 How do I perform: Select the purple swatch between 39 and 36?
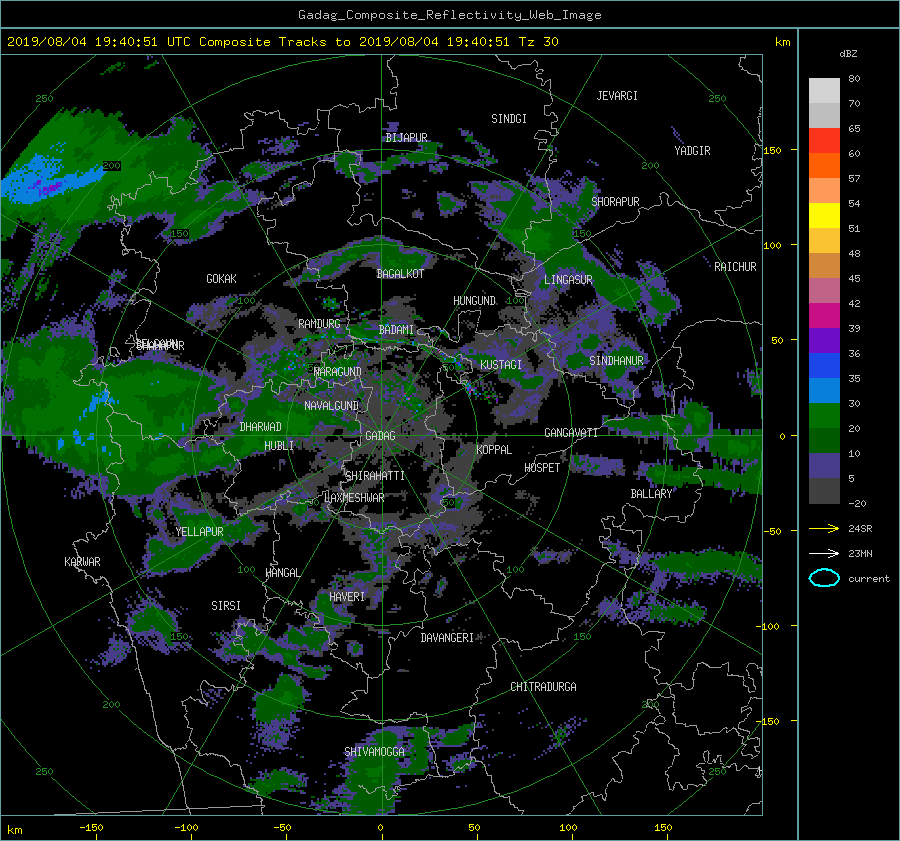[824, 340]
